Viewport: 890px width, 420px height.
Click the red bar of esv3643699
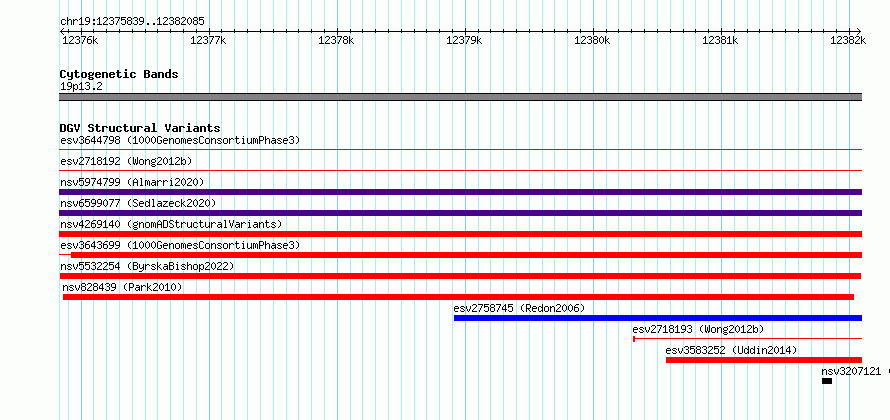(x=466, y=255)
